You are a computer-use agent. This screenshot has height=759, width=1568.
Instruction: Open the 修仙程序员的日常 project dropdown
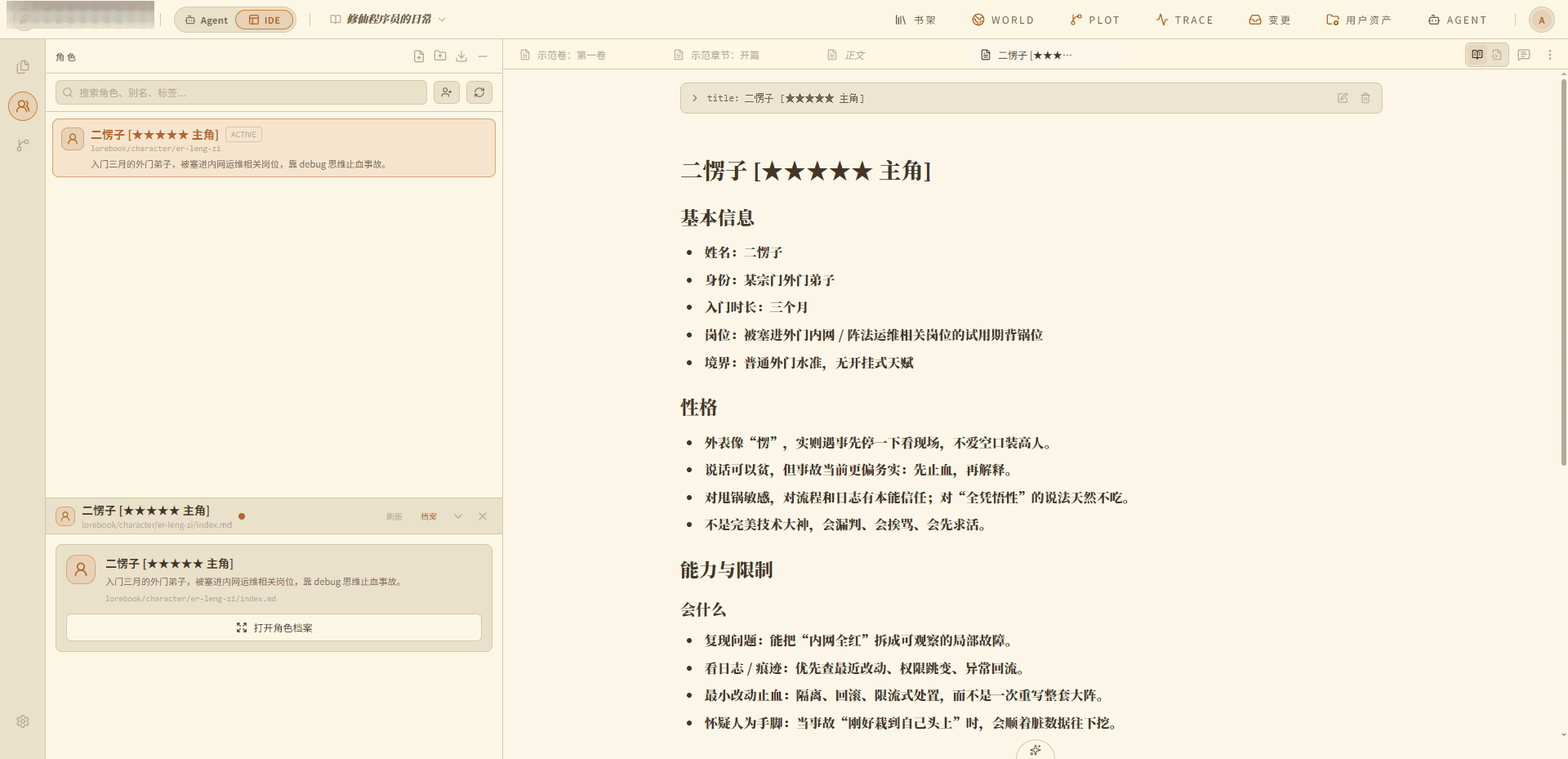point(388,20)
